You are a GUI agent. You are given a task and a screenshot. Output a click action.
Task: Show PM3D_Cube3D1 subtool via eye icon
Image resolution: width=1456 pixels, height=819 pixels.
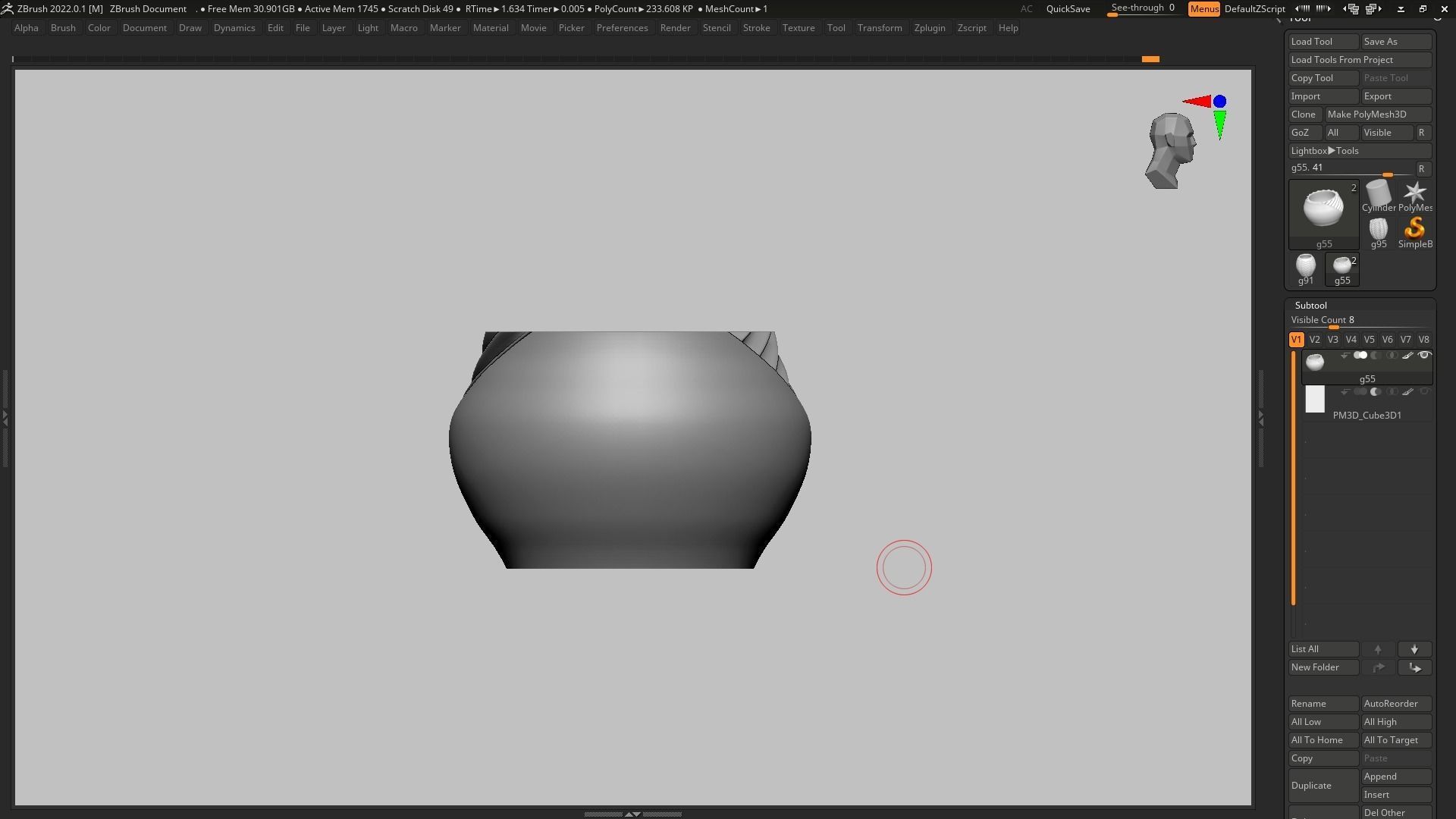(x=1424, y=392)
